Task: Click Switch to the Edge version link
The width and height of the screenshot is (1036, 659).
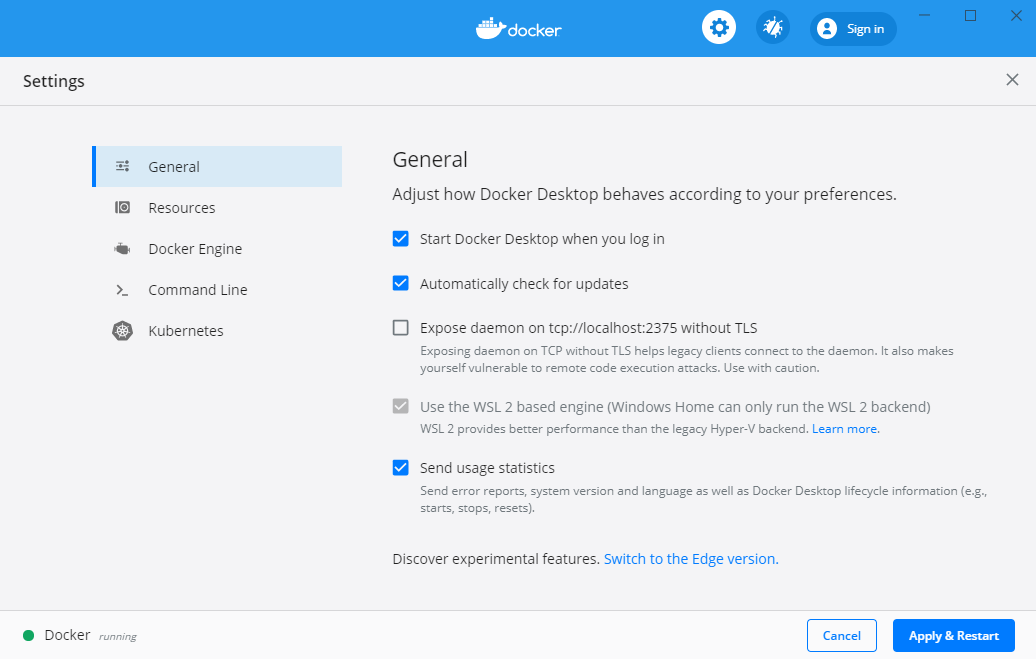Action: (690, 559)
